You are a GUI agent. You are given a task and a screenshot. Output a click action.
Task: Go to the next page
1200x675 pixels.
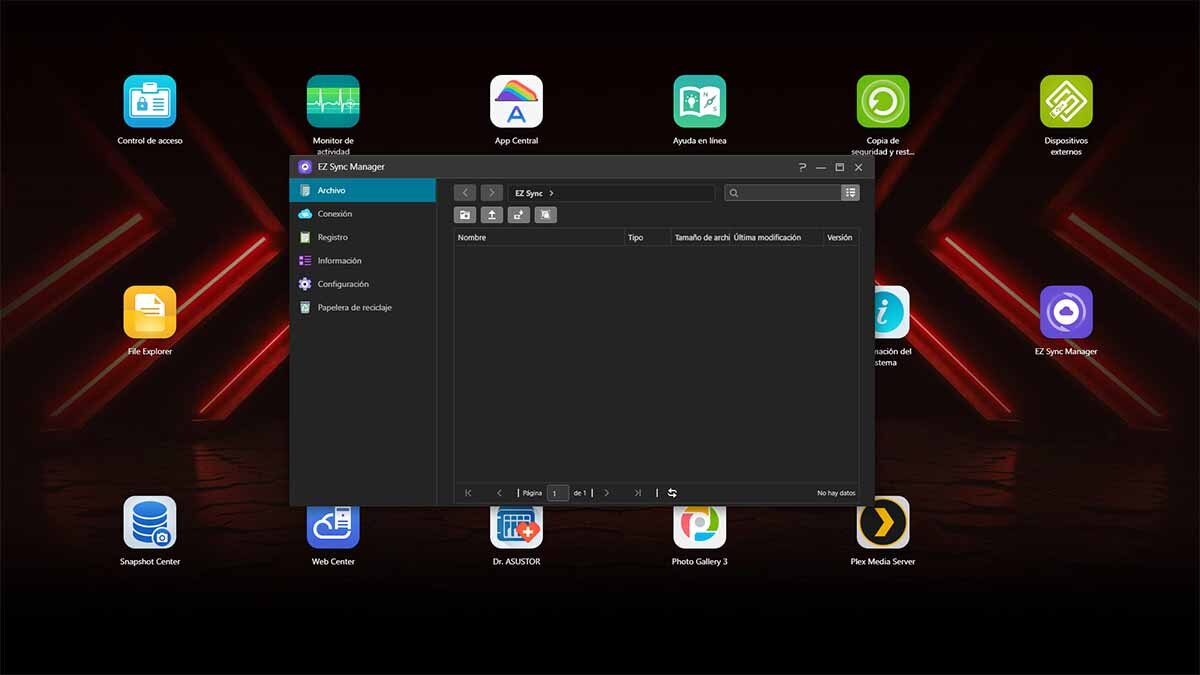point(607,493)
